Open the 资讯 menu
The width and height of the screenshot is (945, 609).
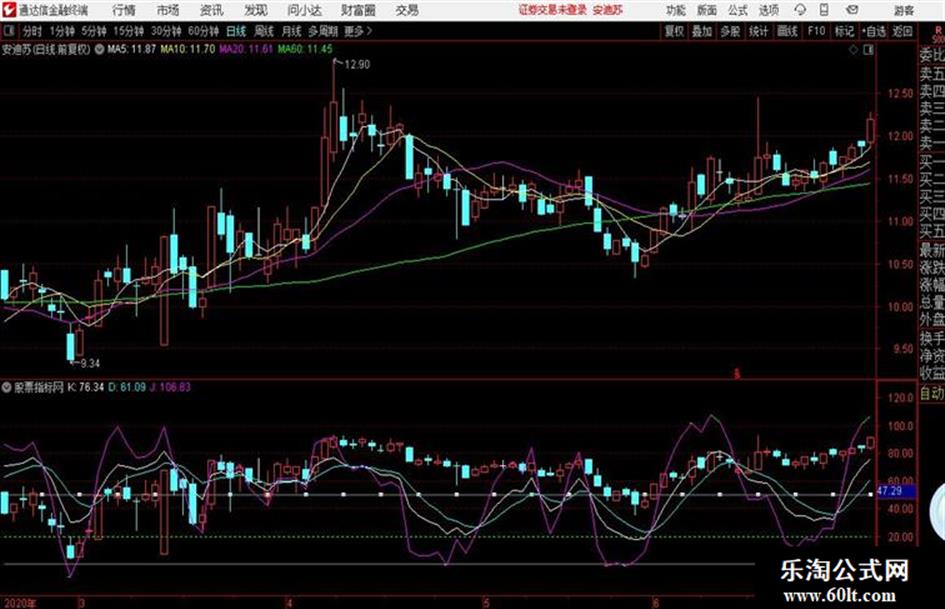(212, 10)
